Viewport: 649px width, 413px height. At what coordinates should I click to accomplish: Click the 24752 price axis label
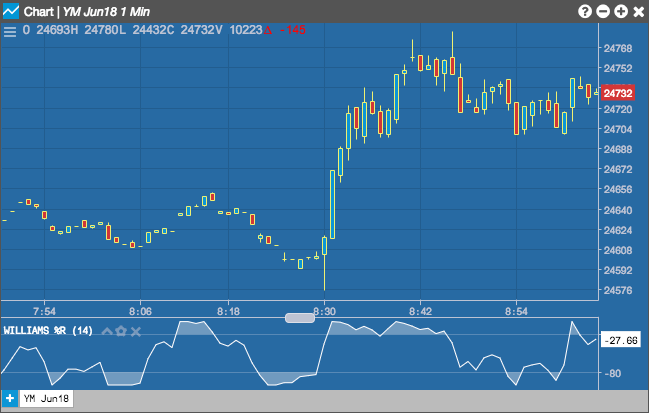tap(618, 68)
